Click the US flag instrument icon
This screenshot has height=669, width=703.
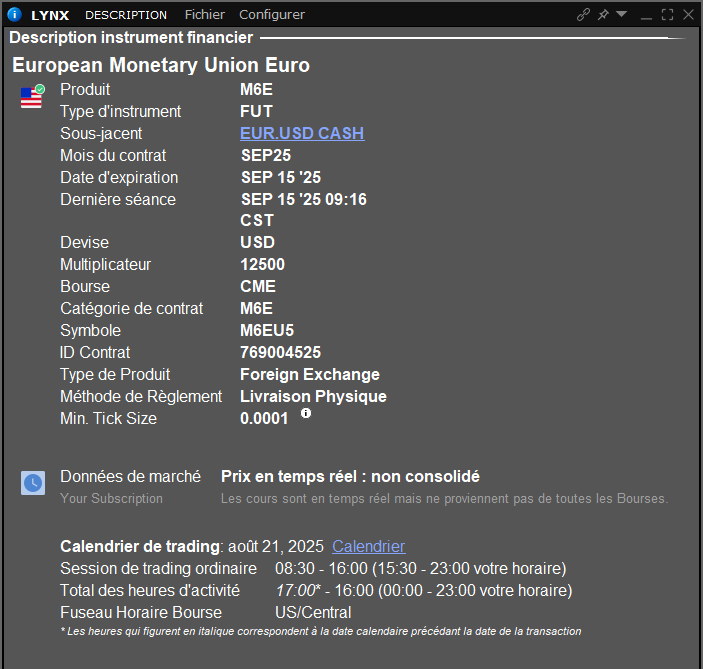tap(32, 96)
